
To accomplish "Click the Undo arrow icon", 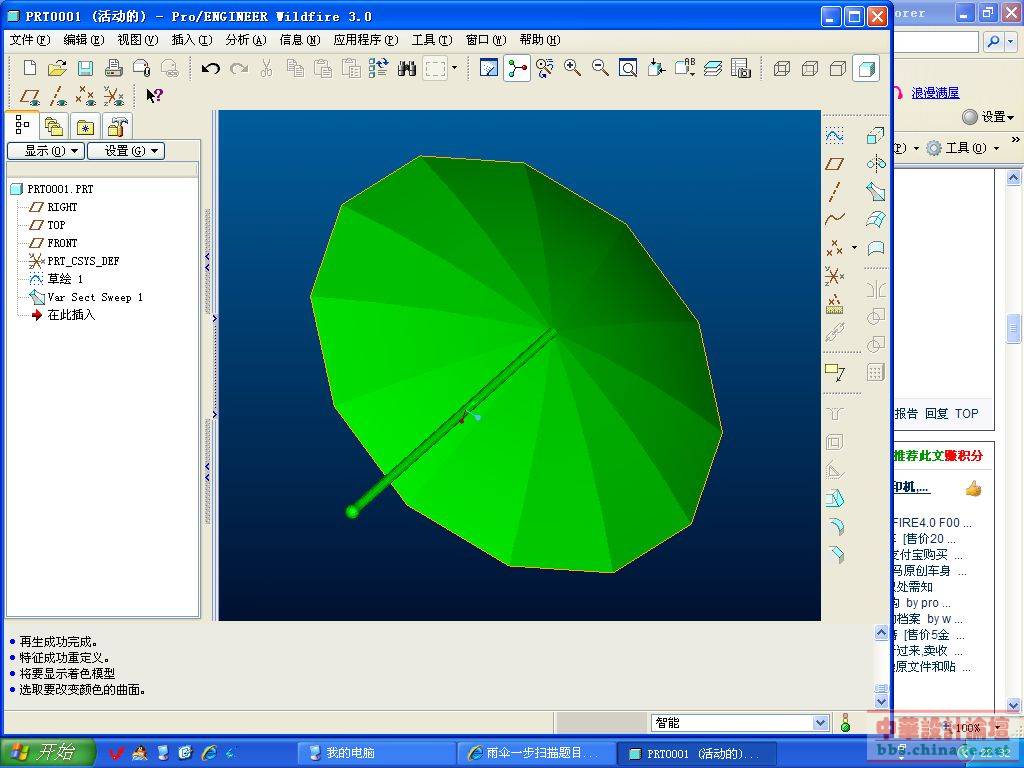I will click(x=210, y=68).
